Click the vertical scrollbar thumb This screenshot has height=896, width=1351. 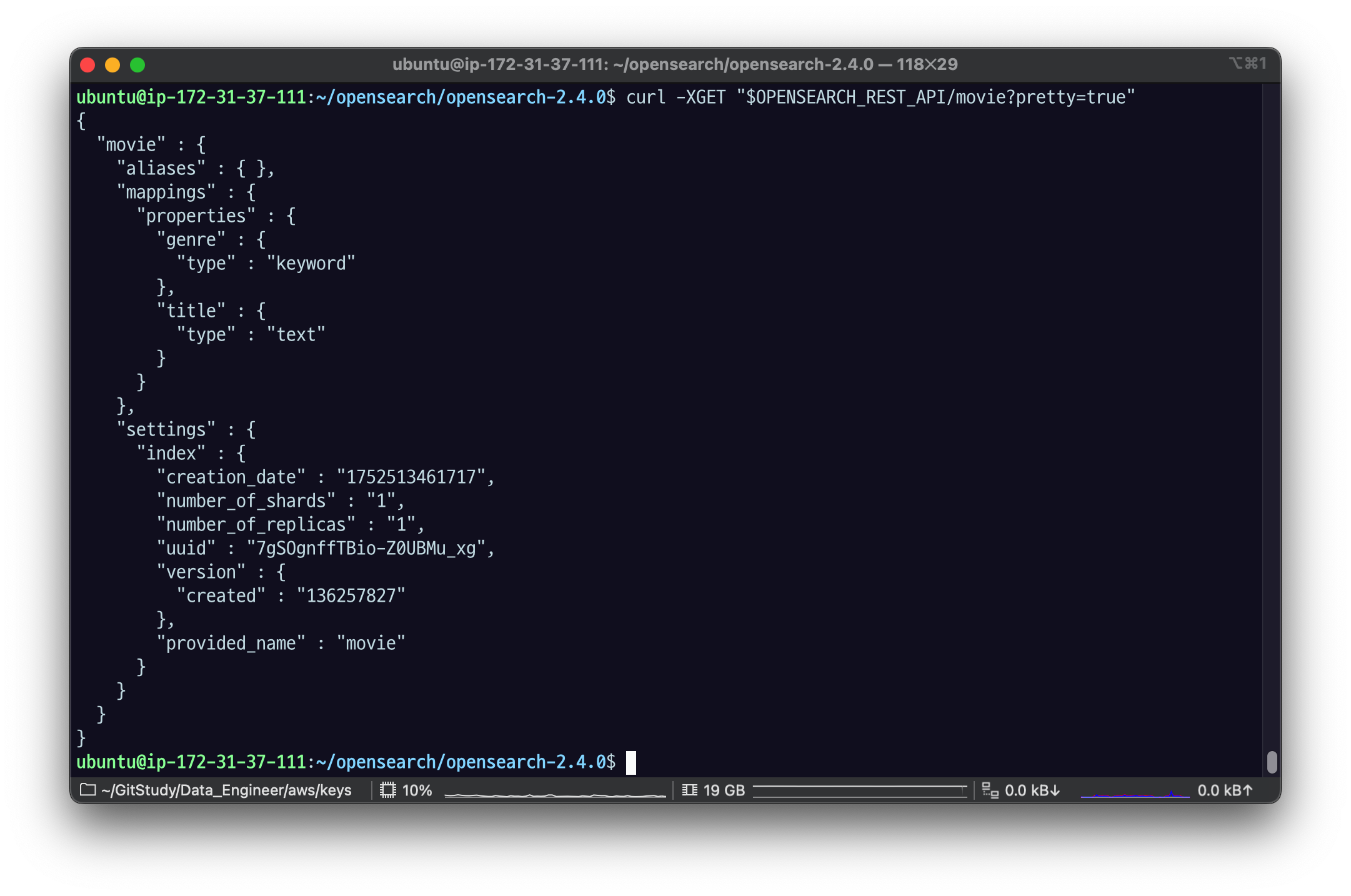[x=1272, y=762]
